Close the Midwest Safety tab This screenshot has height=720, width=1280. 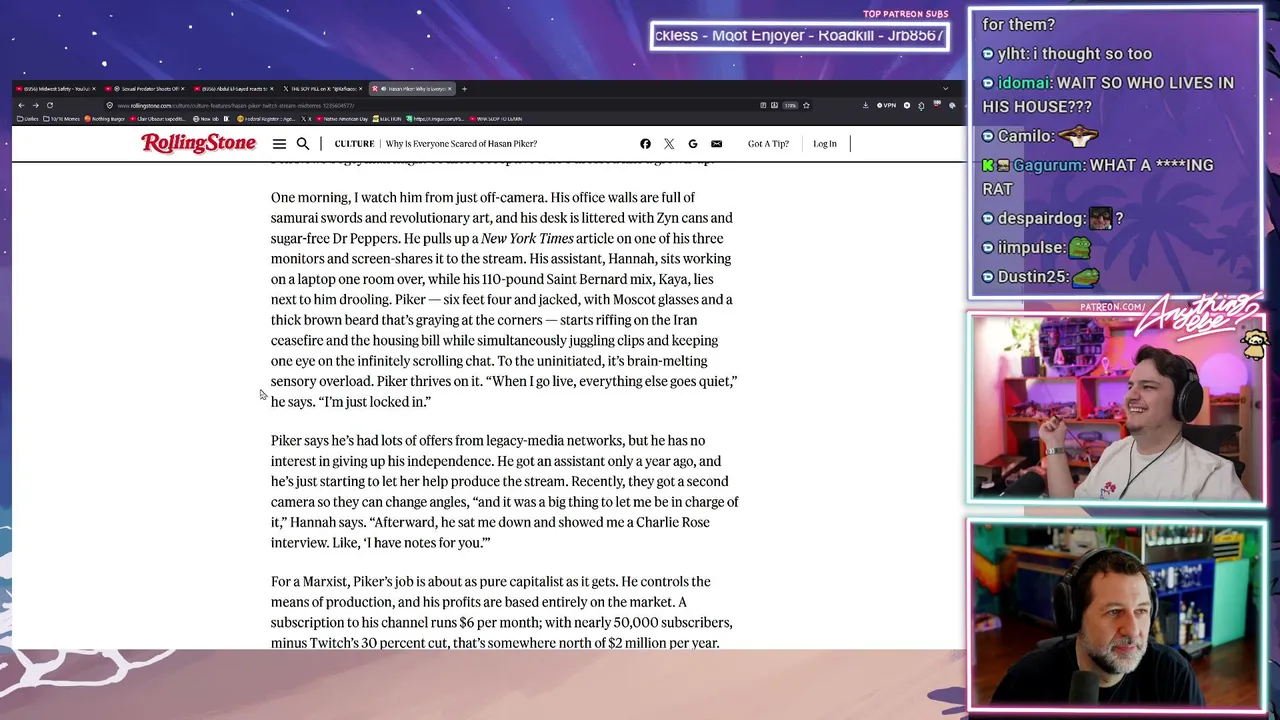[x=93, y=89]
